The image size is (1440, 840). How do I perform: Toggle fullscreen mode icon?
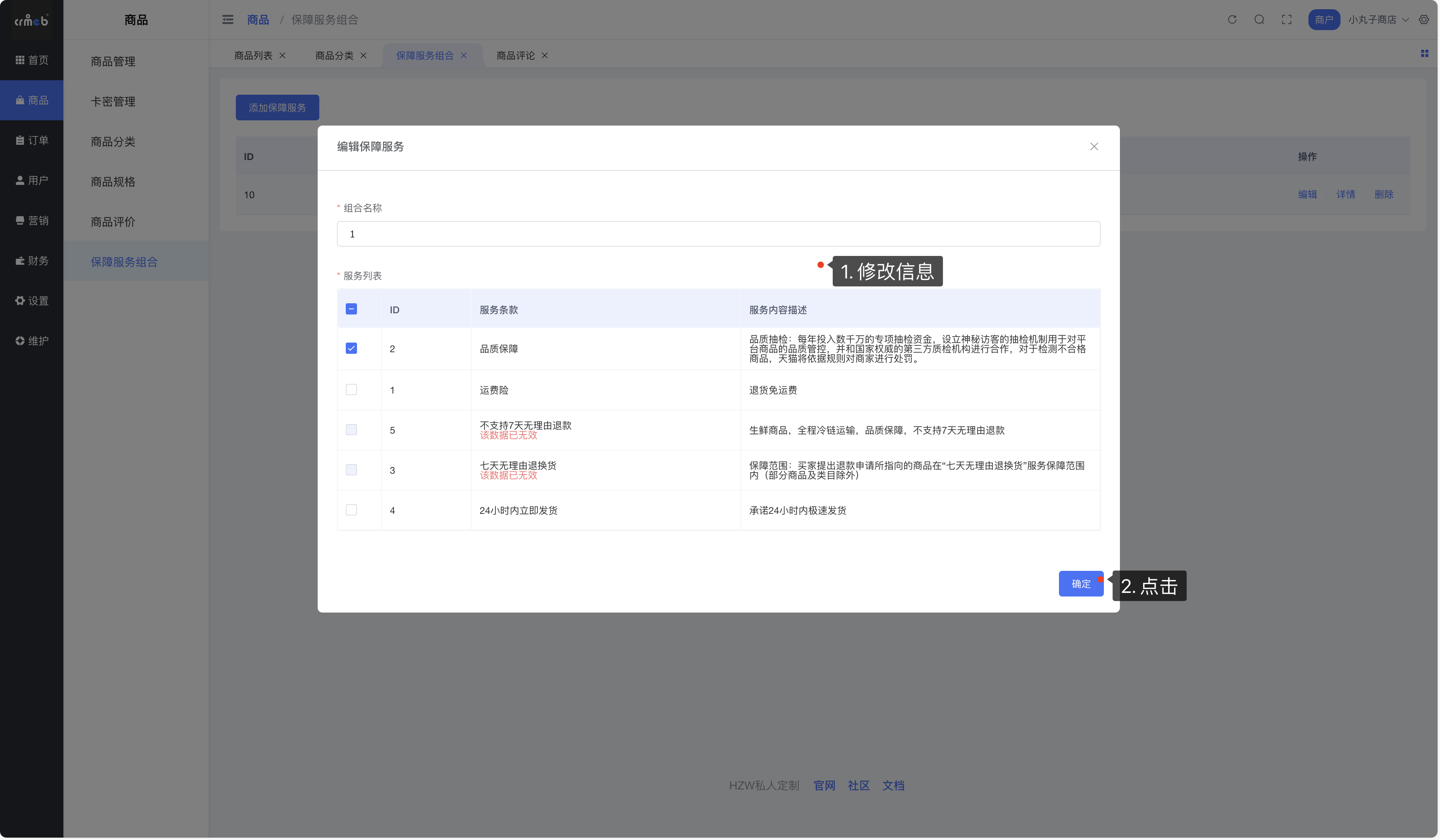[1286, 19]
